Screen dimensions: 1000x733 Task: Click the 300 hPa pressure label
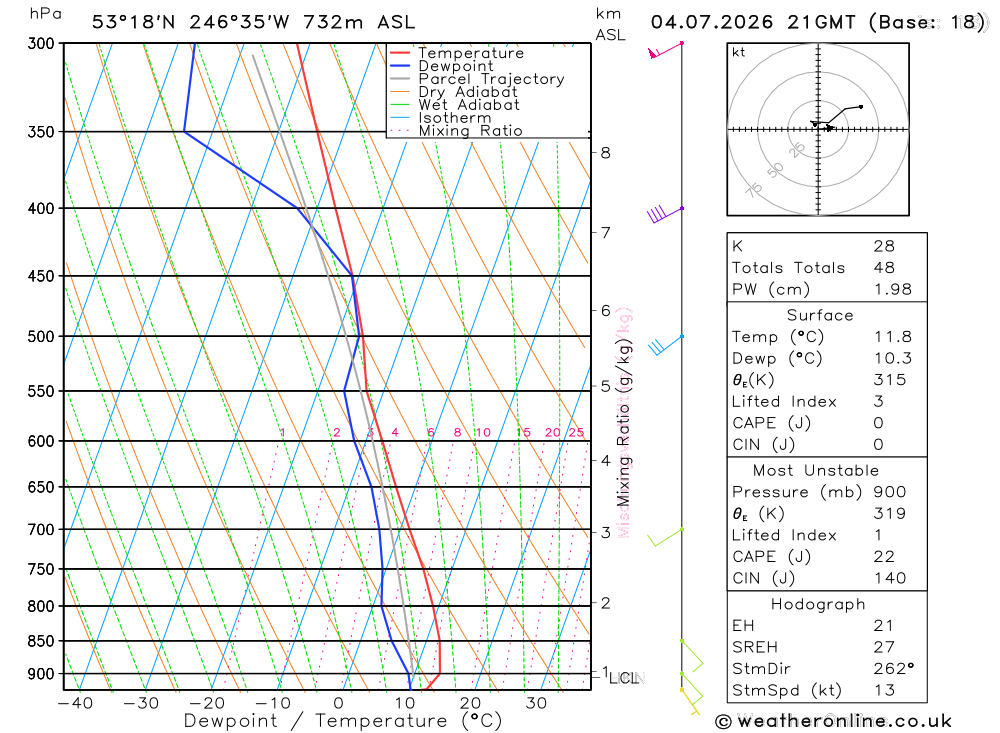point(41,43)
